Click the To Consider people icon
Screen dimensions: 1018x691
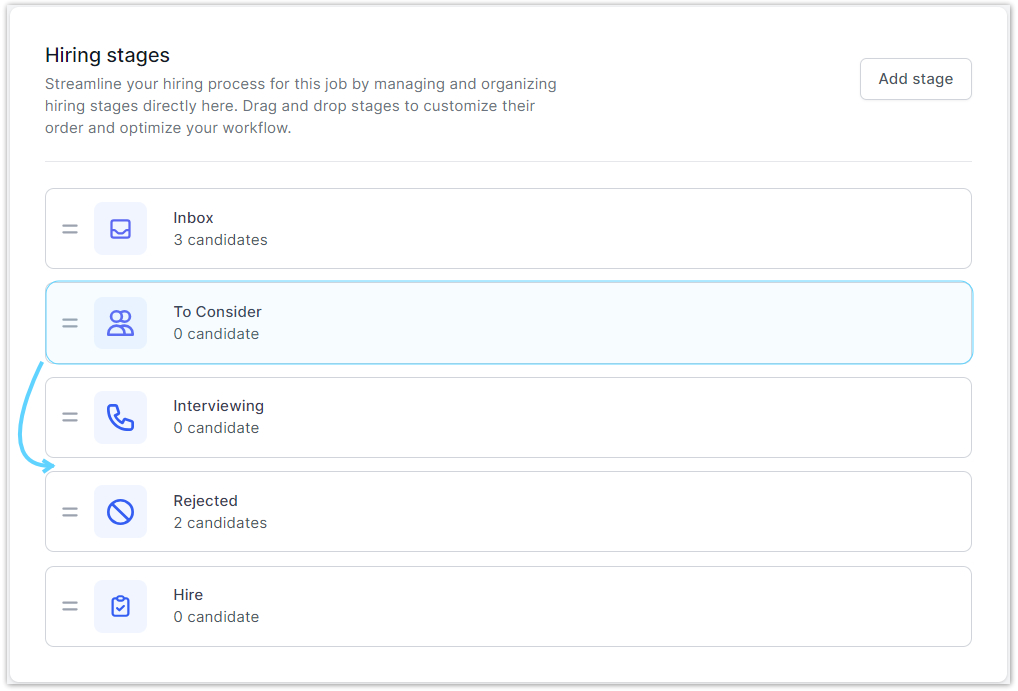[x=120, y=323]
